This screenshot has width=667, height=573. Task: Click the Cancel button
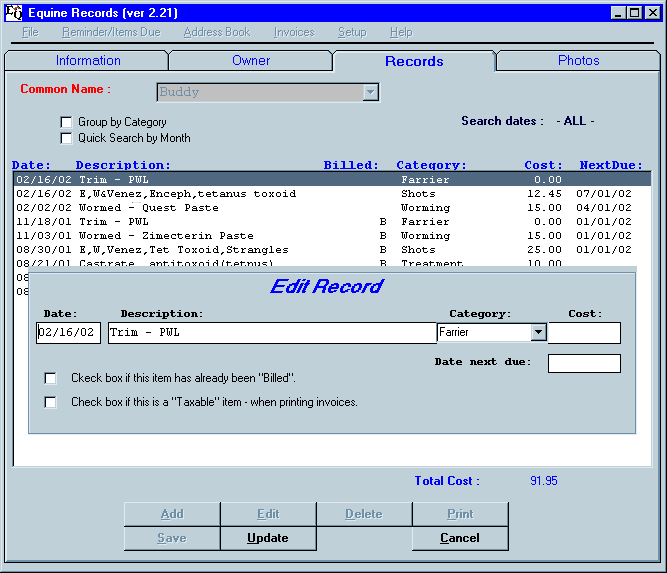pos(459,538)
